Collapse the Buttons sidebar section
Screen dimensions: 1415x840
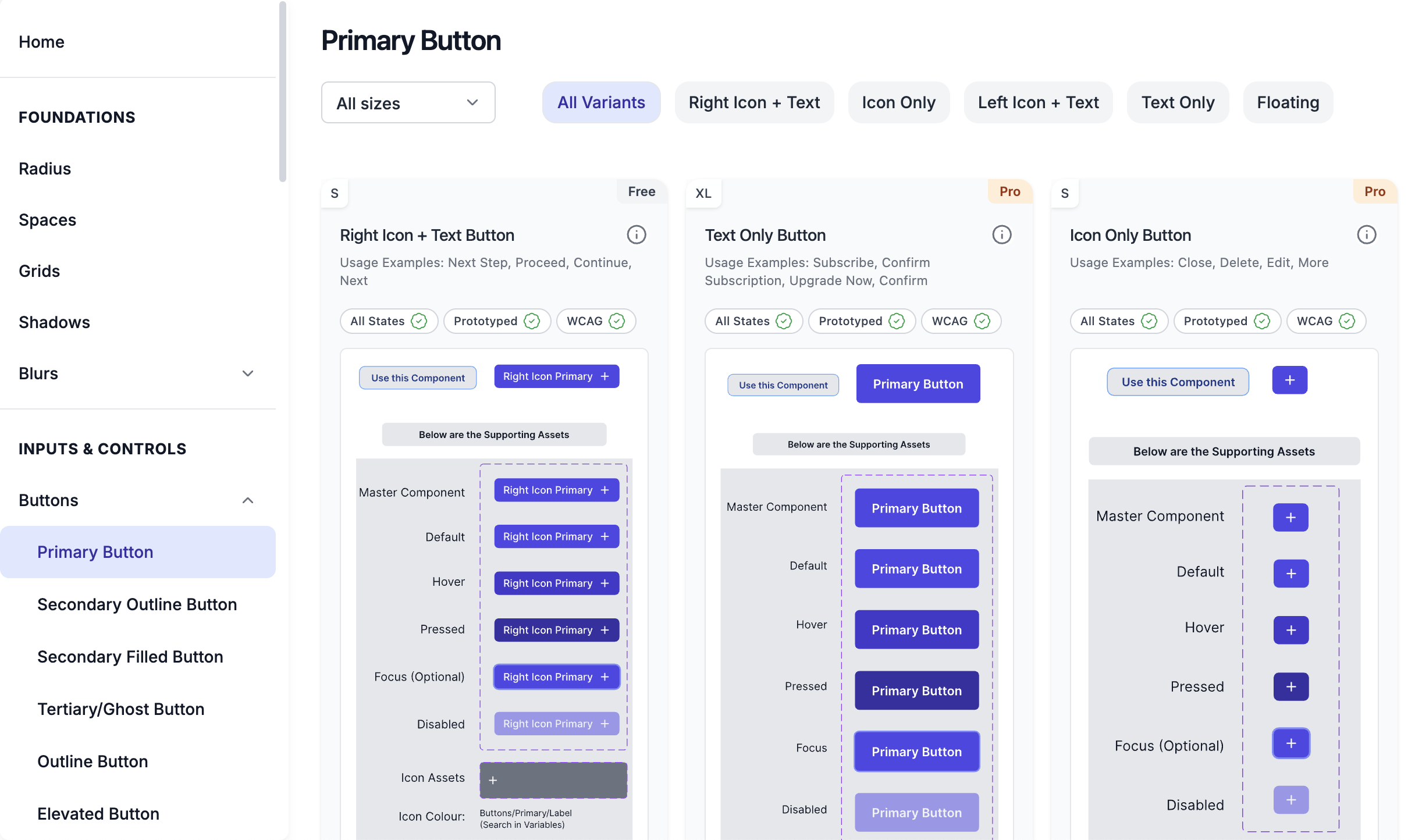coord(248,500)
